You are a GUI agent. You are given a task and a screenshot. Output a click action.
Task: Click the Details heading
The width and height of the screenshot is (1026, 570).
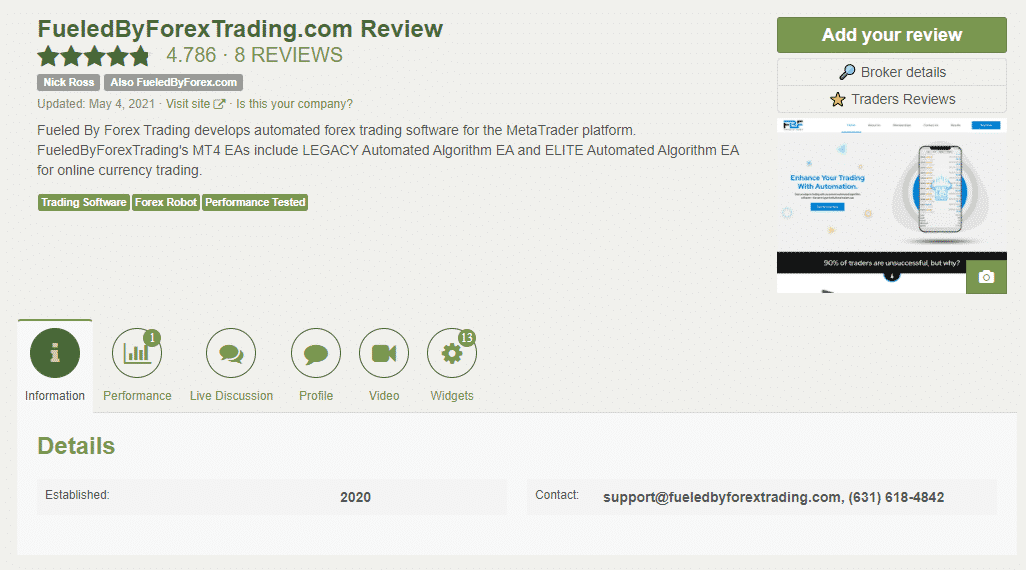click(x=76, y=446)
